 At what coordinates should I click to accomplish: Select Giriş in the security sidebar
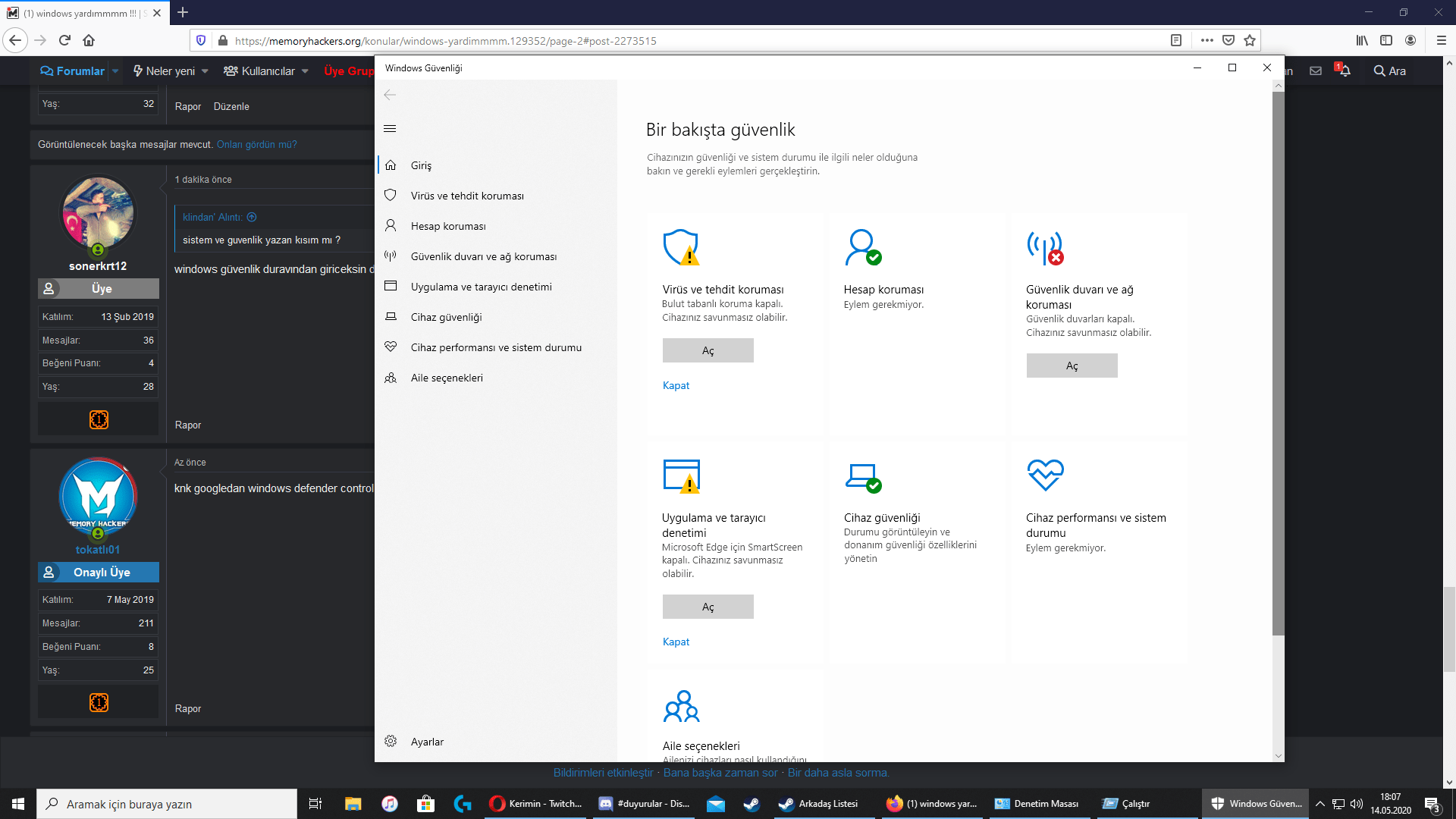(x=497, y=165)
